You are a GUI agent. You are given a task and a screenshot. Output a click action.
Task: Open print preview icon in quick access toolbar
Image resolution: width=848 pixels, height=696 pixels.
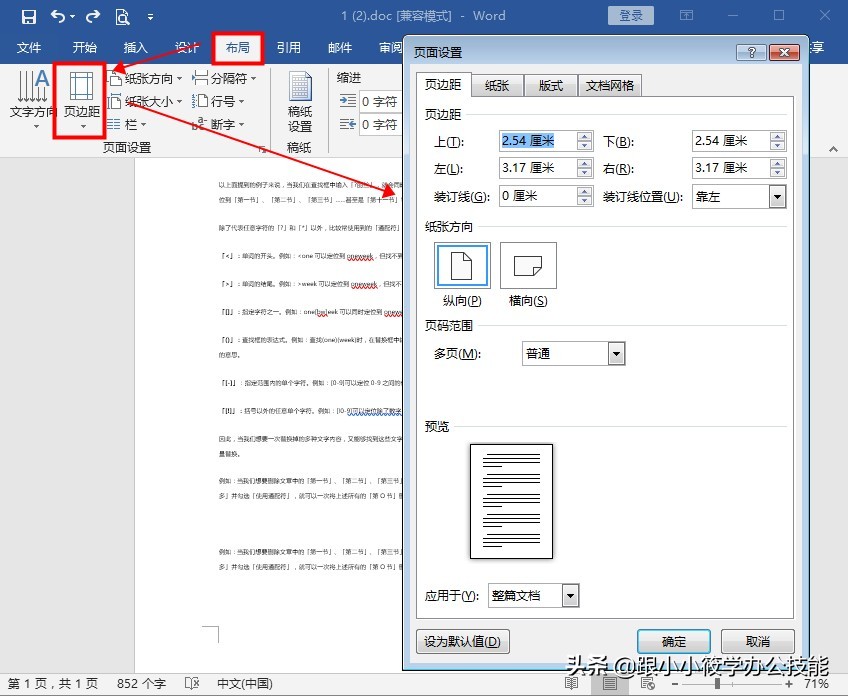click(123, 17)
